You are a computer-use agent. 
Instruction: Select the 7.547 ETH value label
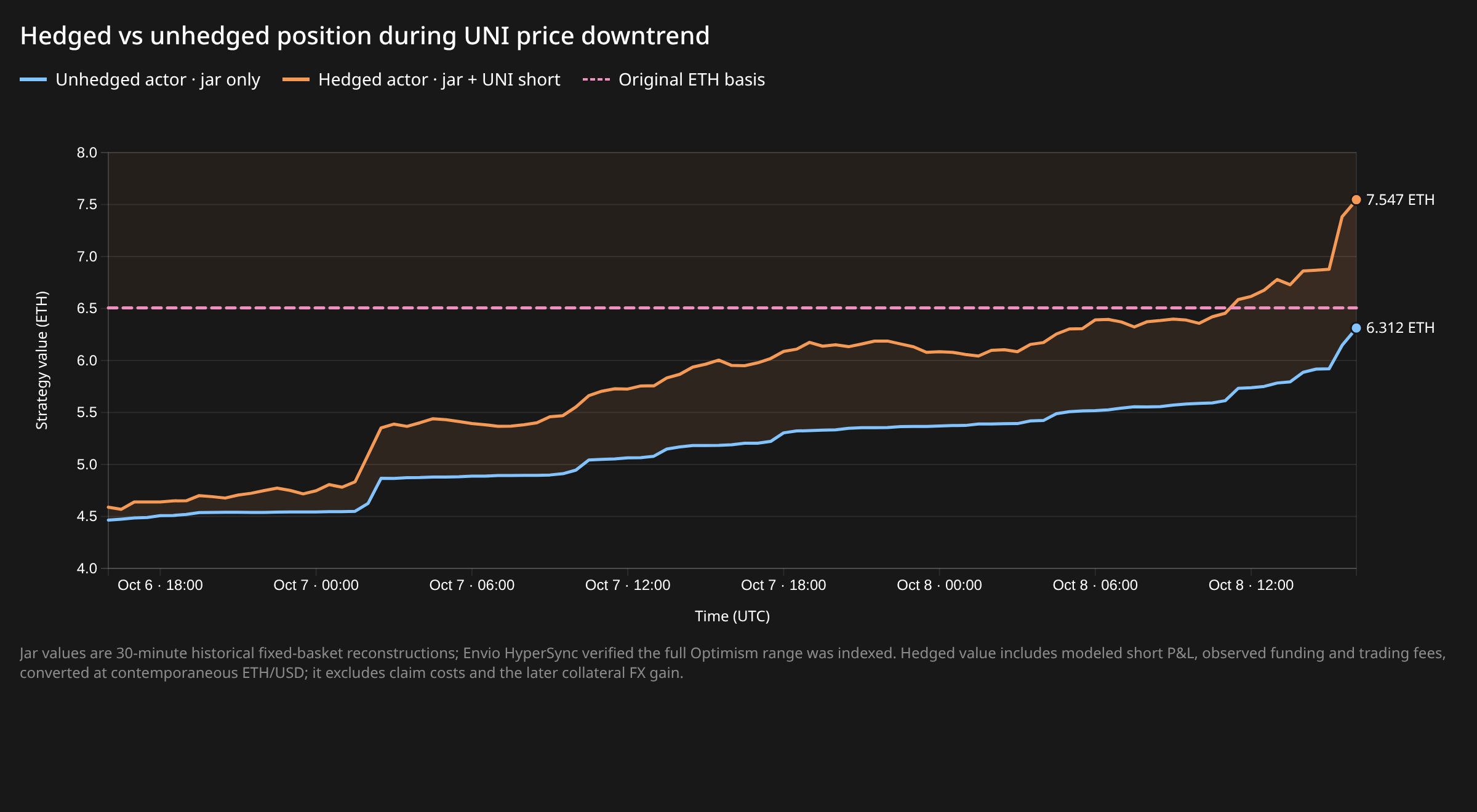(1400, 200)
